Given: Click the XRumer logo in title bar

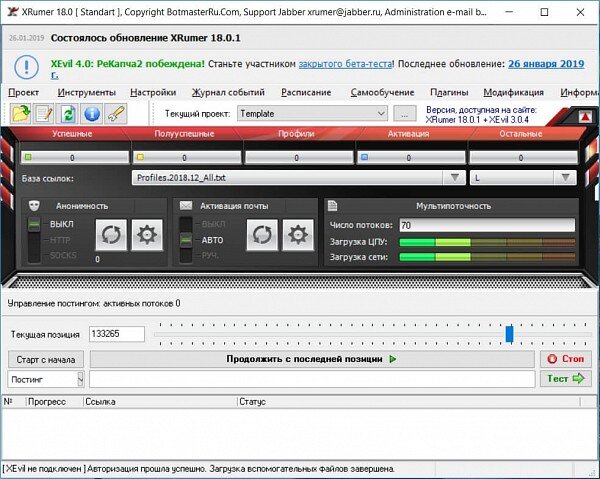Looking at the screenshot, I should [13, 11].
